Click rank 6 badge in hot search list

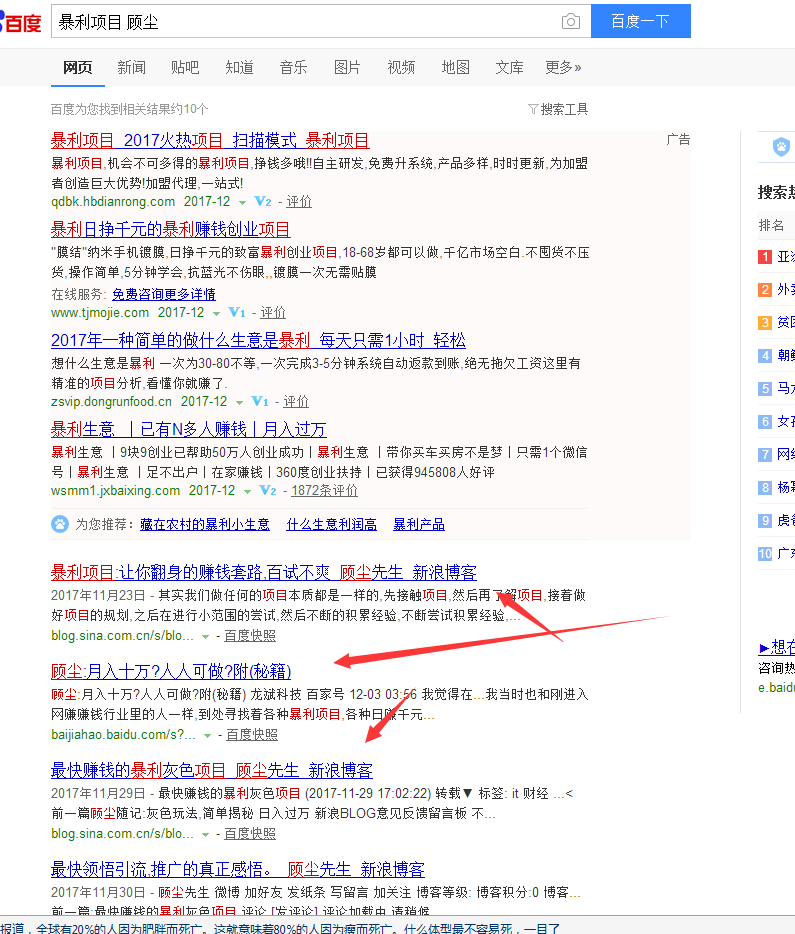(765, 422)
